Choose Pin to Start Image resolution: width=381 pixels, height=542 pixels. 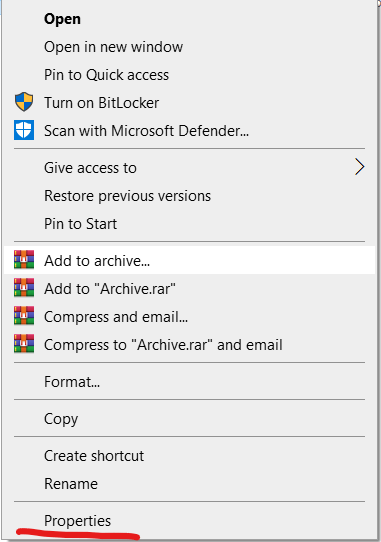tap(189, 224)
